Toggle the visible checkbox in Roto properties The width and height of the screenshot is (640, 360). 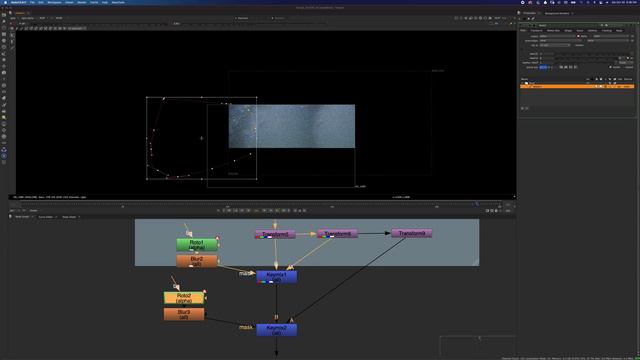611,67
